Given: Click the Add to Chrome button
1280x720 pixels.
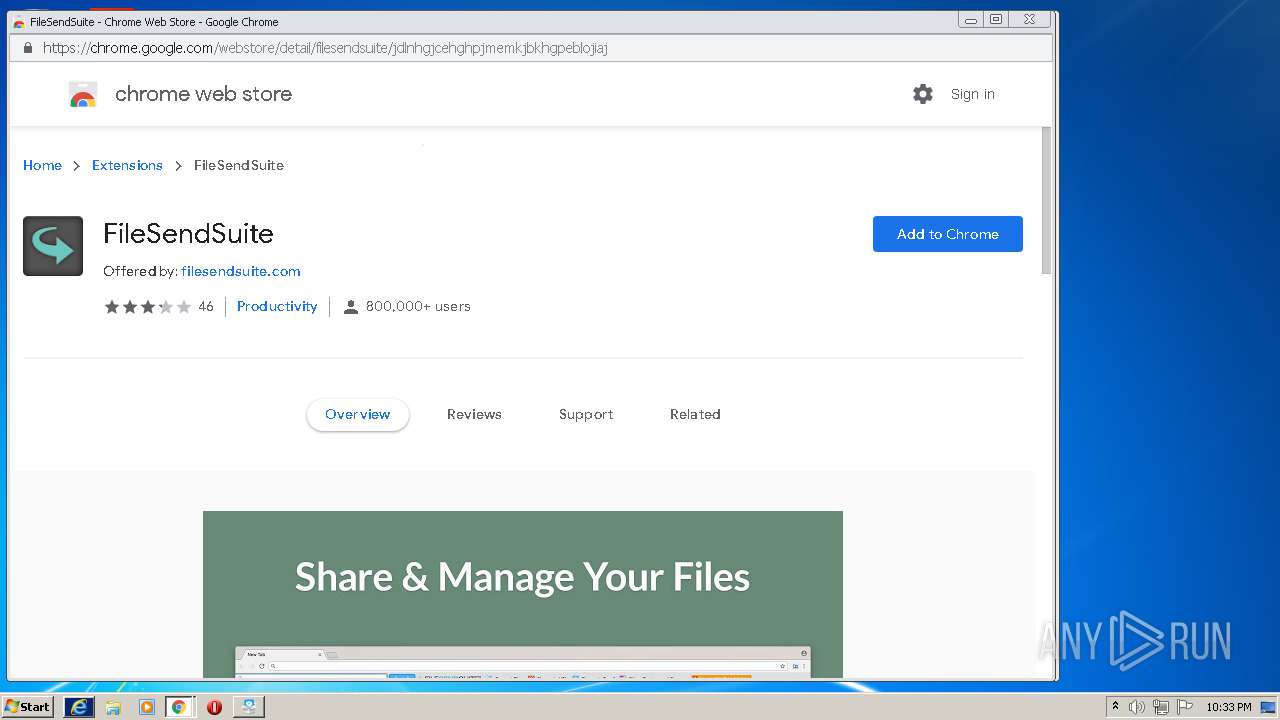Looking at the screenshot, I should (948, 234).
